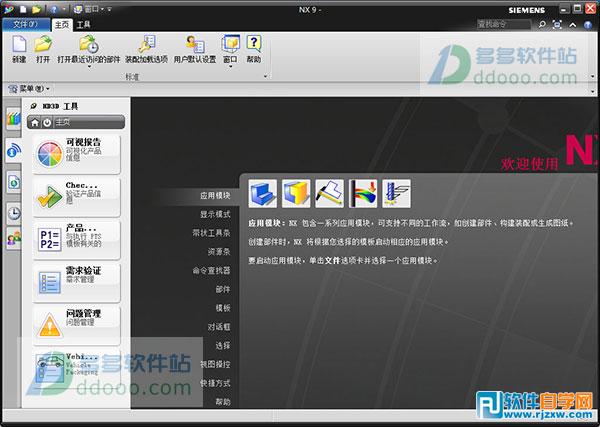Open 可视报告 (Visual Reporting) tool
Image resolution: width=600 pixels, height=427 pixels.
(x=77, y=153)
